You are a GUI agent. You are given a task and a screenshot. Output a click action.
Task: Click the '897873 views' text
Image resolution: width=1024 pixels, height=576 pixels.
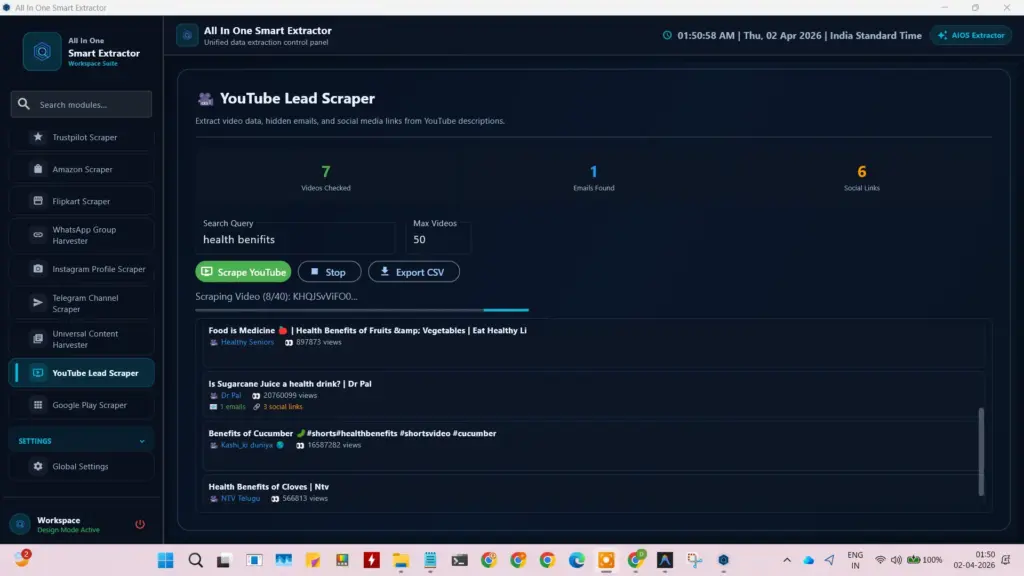pos(319,342)
